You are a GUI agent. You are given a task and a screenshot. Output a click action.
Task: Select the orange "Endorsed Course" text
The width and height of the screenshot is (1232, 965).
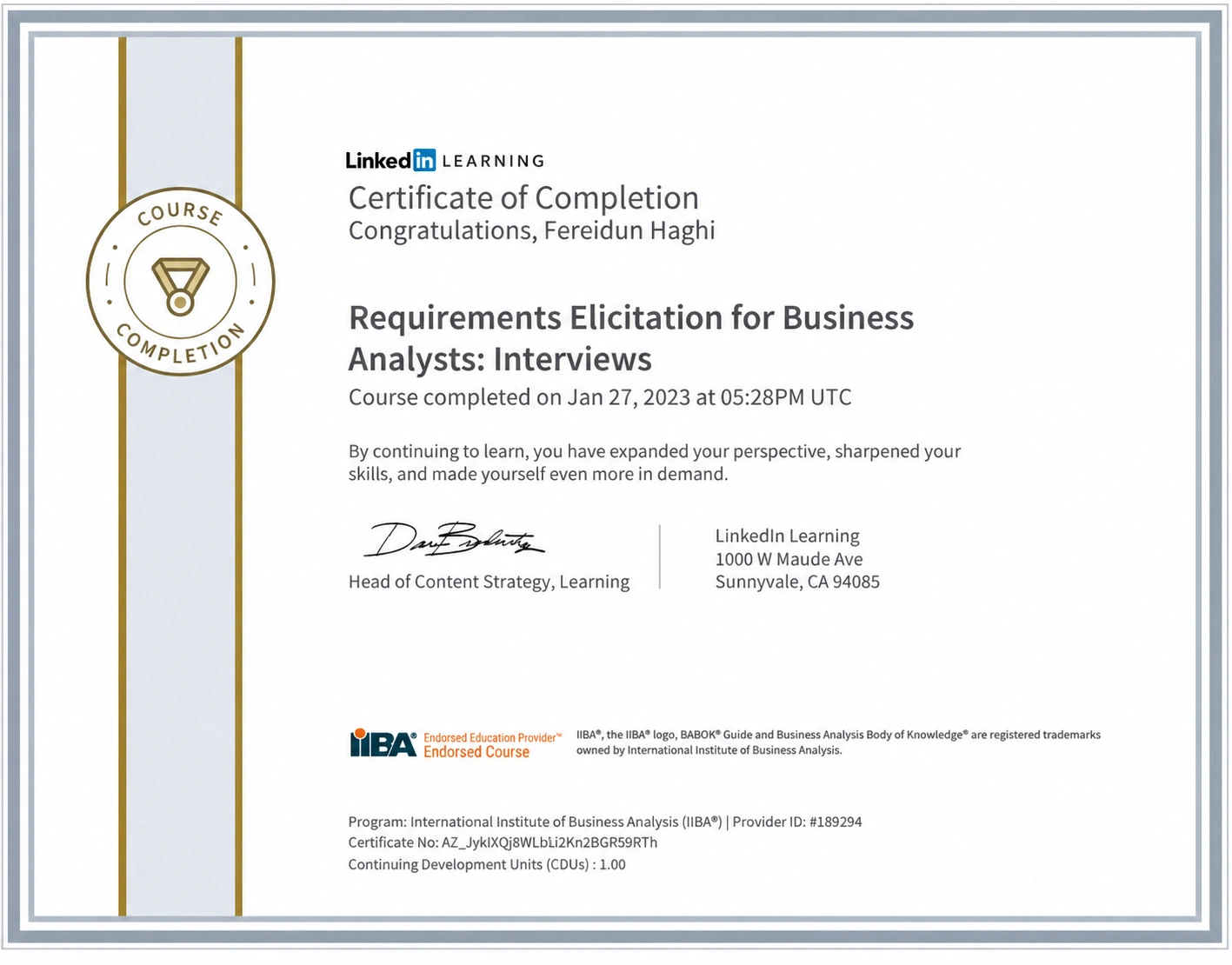point(476,753)
